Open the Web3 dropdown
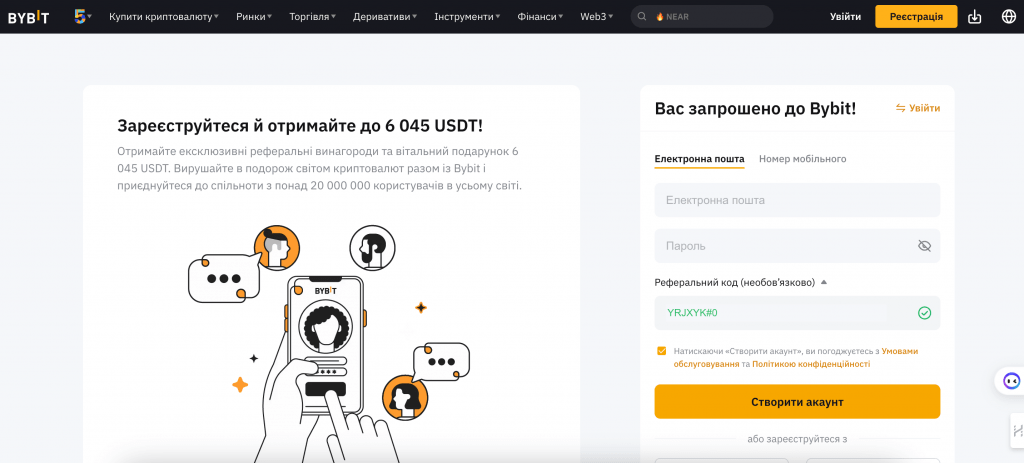This screenshot has width=1024, height=463. coord(596,17)
